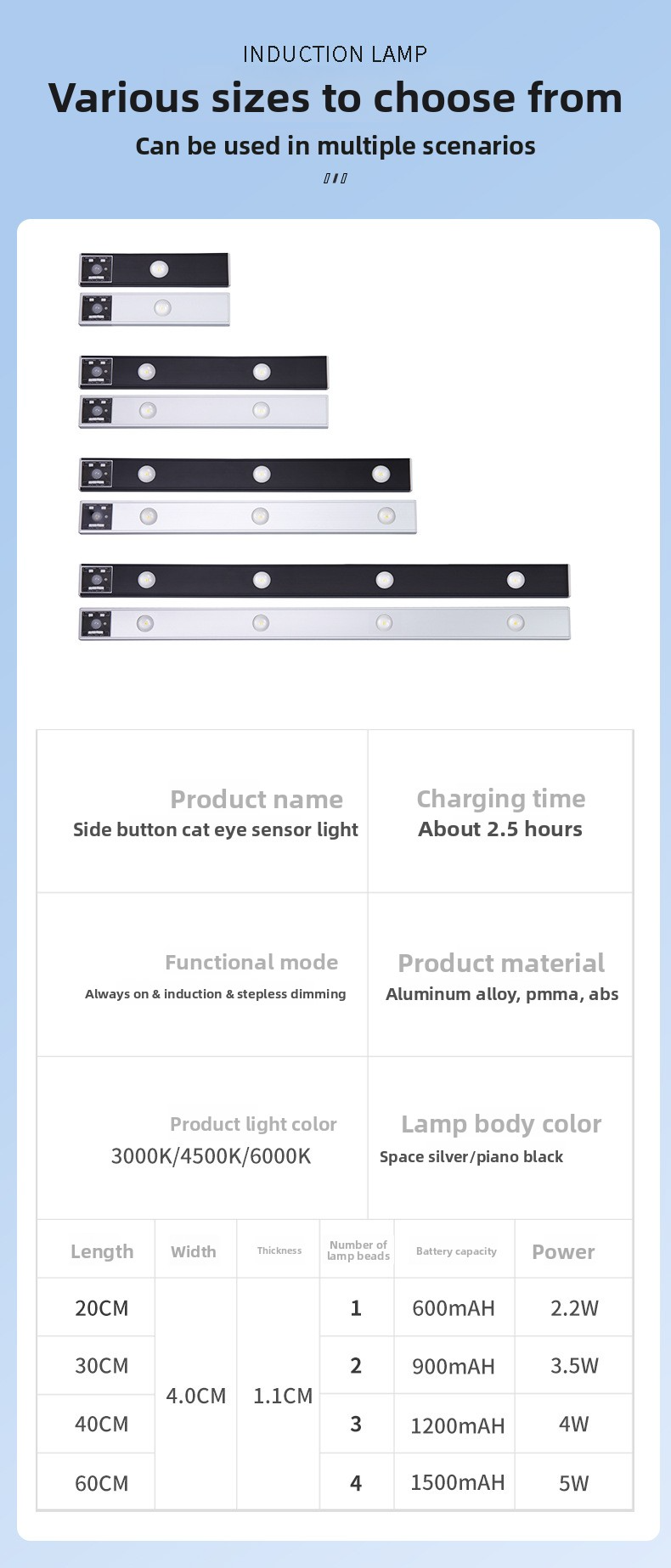Click the "About 2.5 hours" charging time

click(500, 829)
